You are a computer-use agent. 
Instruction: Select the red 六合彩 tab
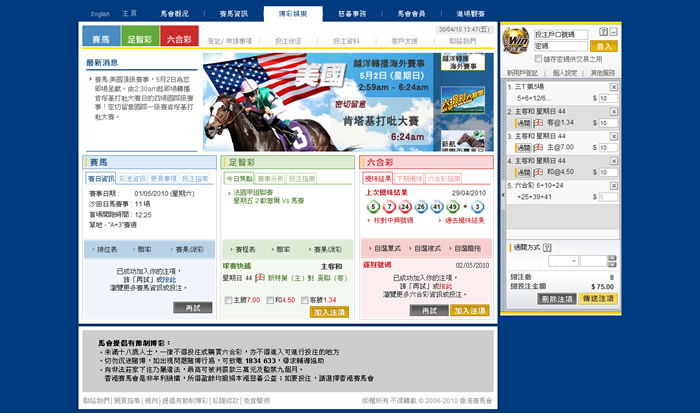tap(179, 36)
